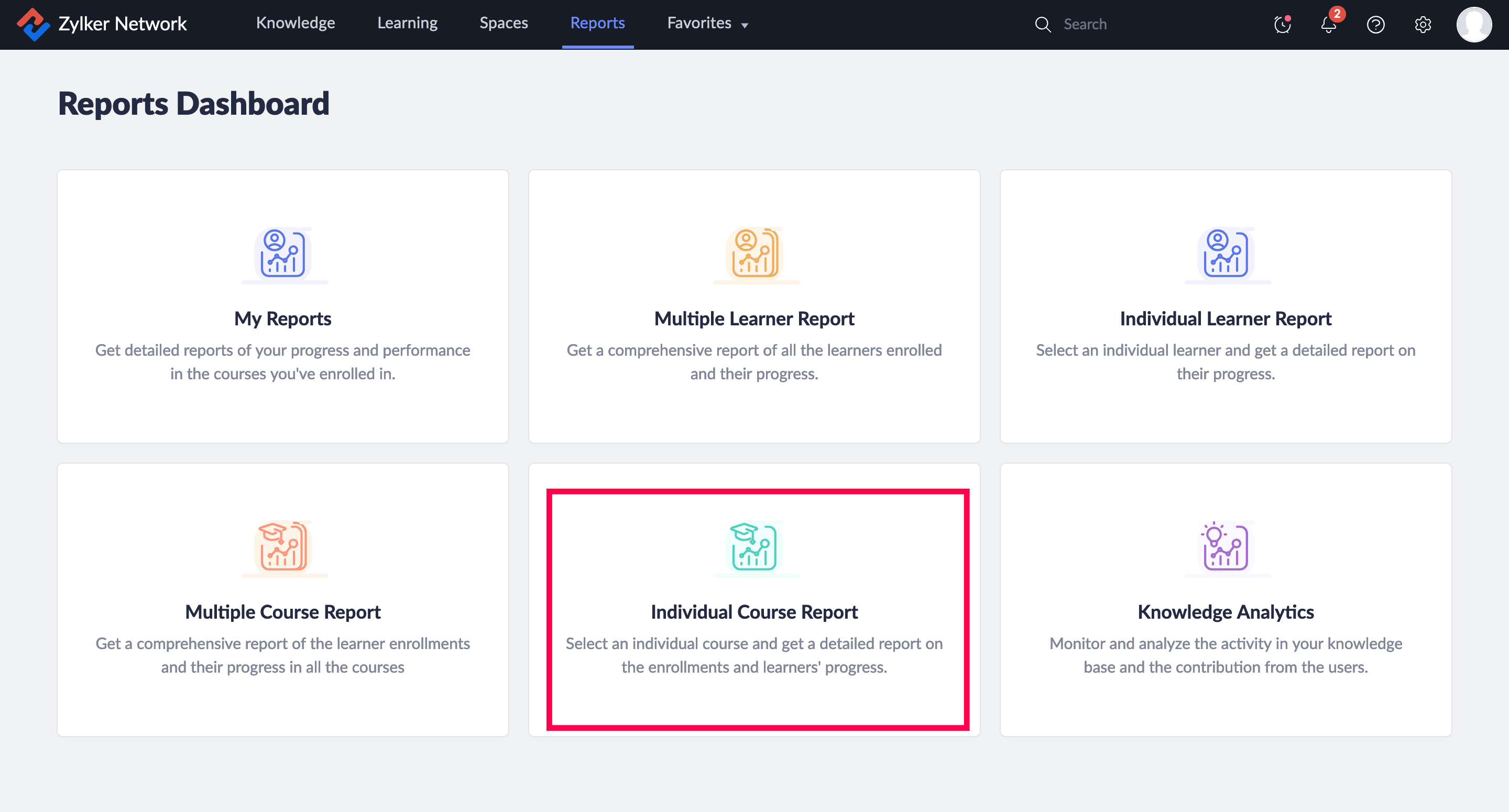Open the Individual Learner Report title
This screenshot has height=812, width=1509.
tap(1225, 319)
